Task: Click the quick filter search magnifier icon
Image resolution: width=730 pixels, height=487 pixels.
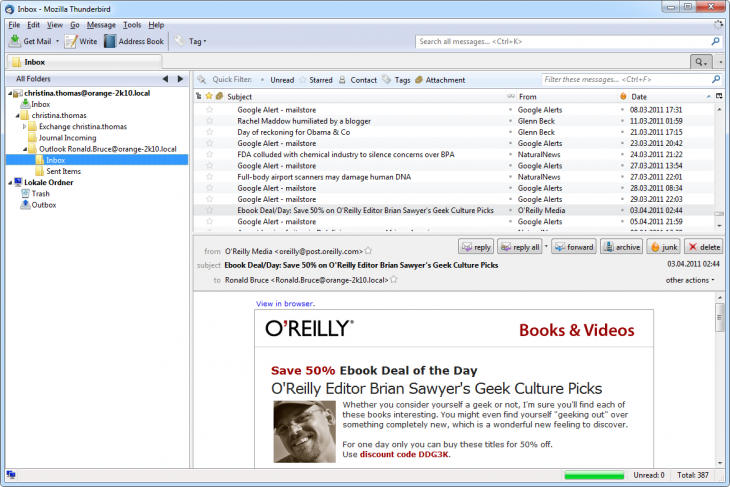Action: pos(716,80)
